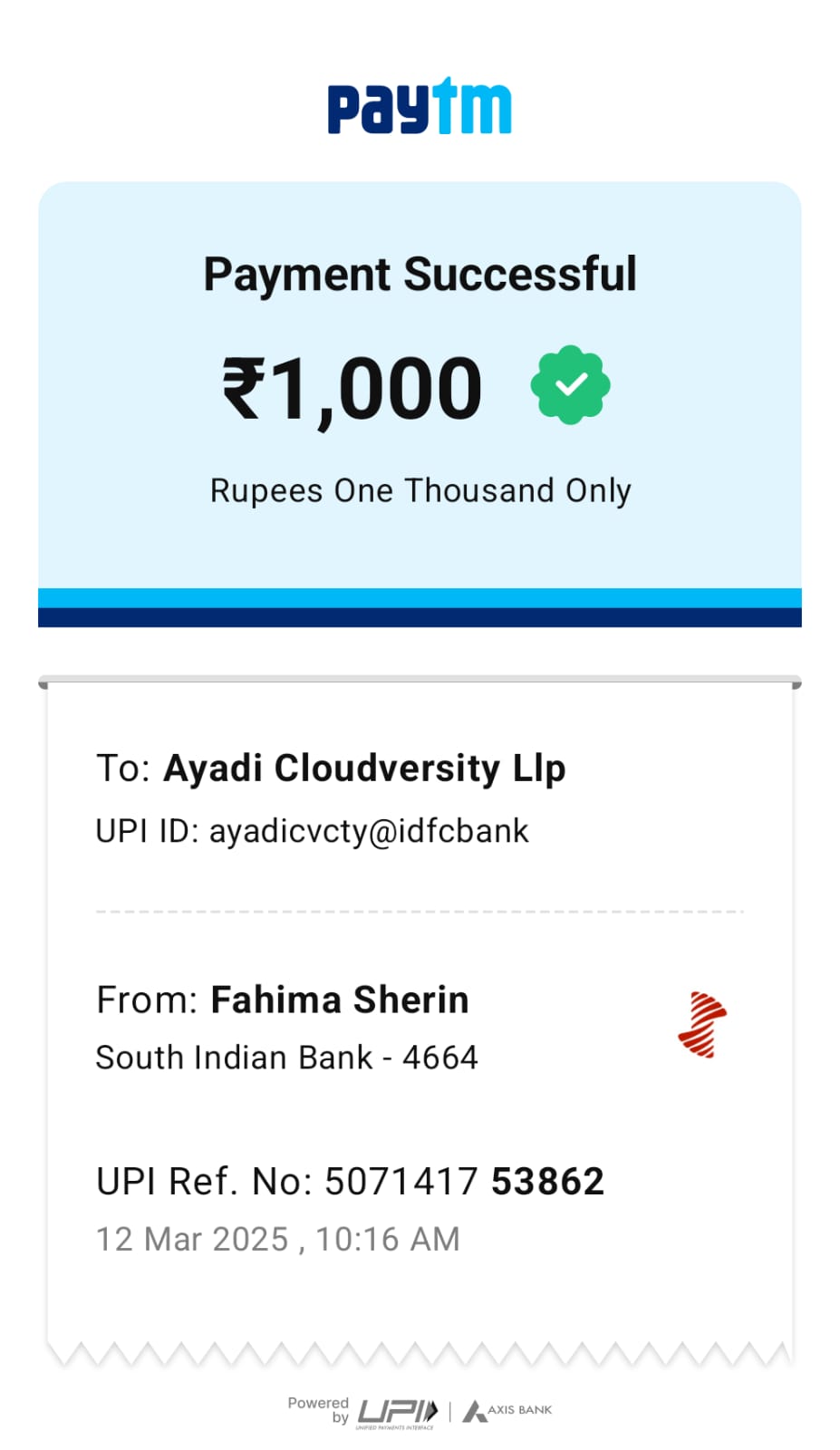This screenshot has height=1450, width=840.
Task: Click the rupee symbol before 1,000
Action: pos(244,388)
